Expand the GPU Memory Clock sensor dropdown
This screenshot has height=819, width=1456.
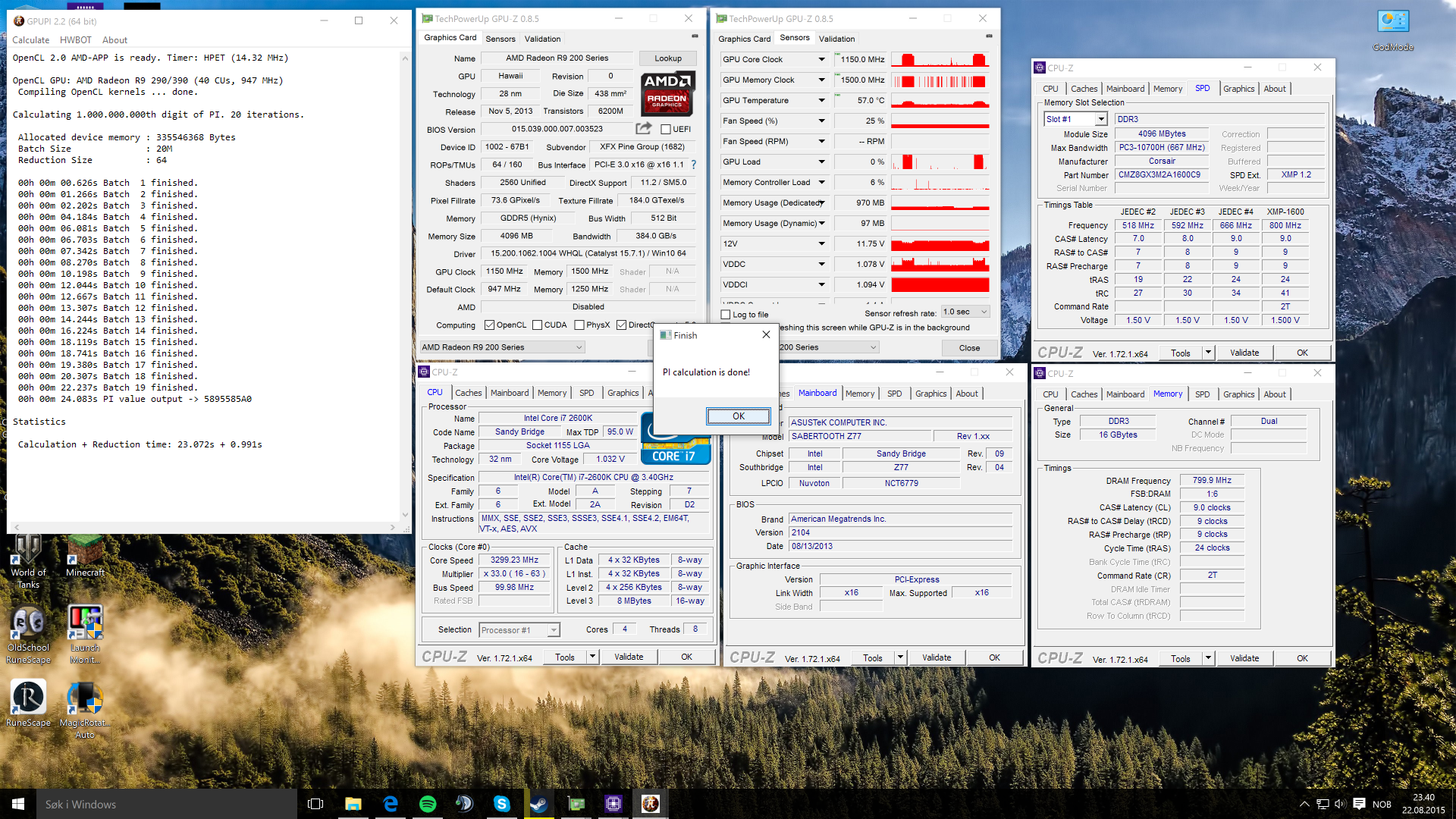pos(821,80)
